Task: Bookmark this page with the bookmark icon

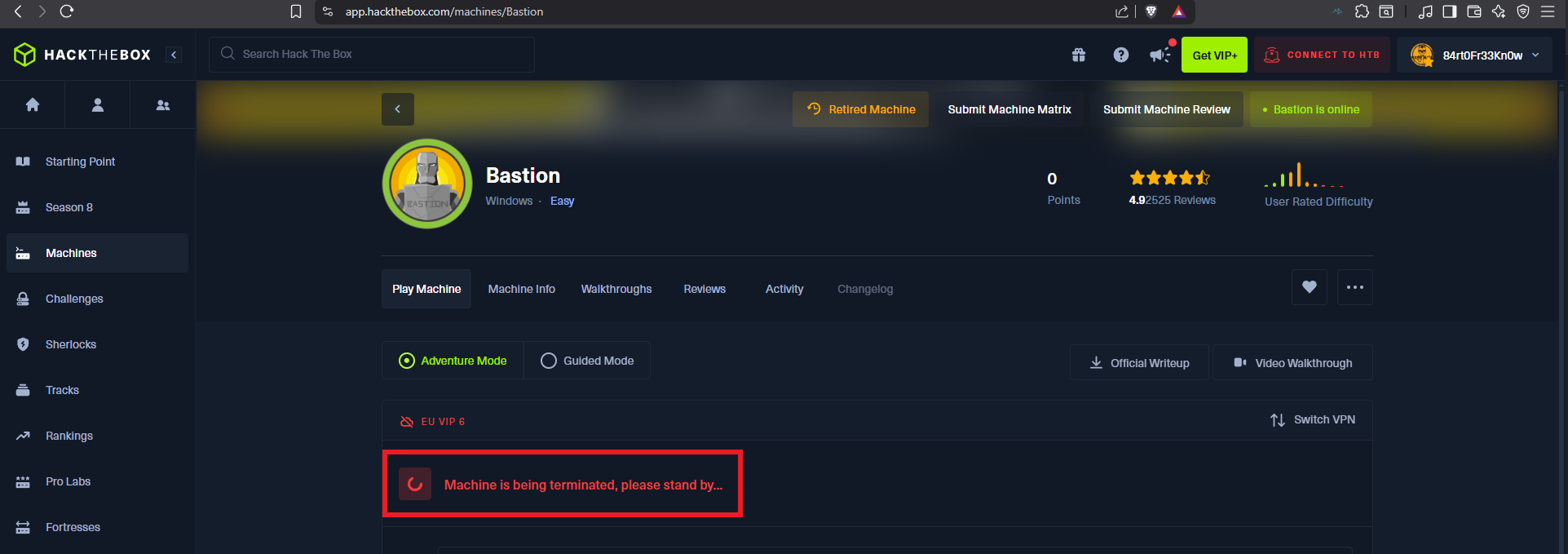Action: click(296, 11)
